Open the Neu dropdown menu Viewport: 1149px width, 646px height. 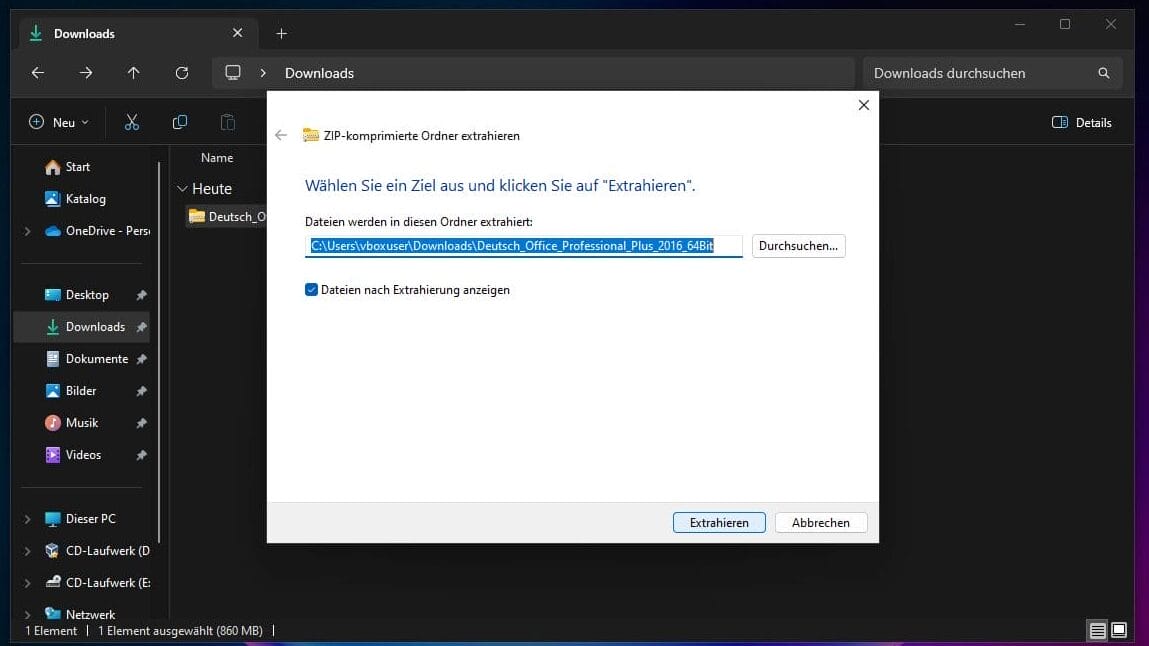pyautogui.click(x=59, y=122)
